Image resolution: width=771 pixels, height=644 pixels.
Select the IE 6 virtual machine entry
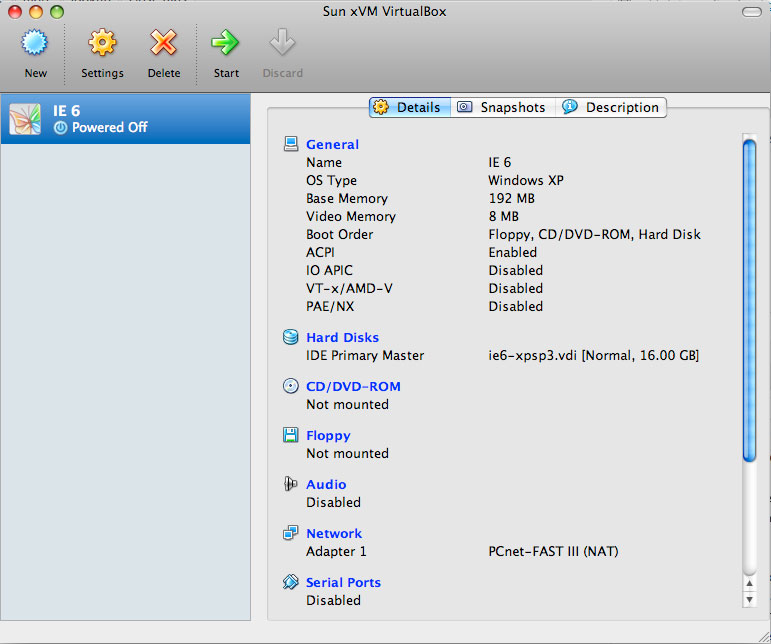click(x=125, y=119)
